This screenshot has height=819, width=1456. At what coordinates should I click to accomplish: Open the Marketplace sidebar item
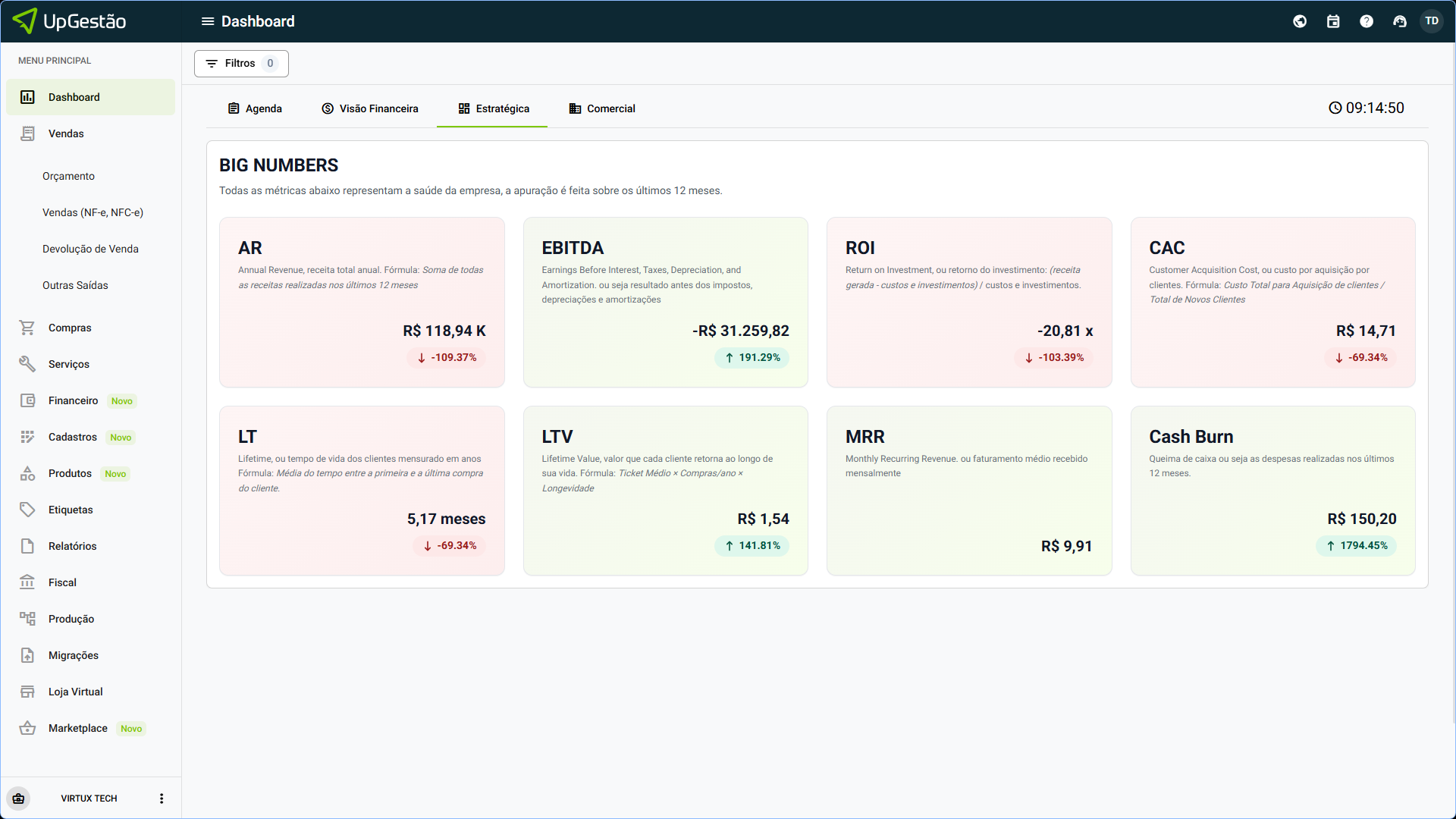[x=77, y=728]
